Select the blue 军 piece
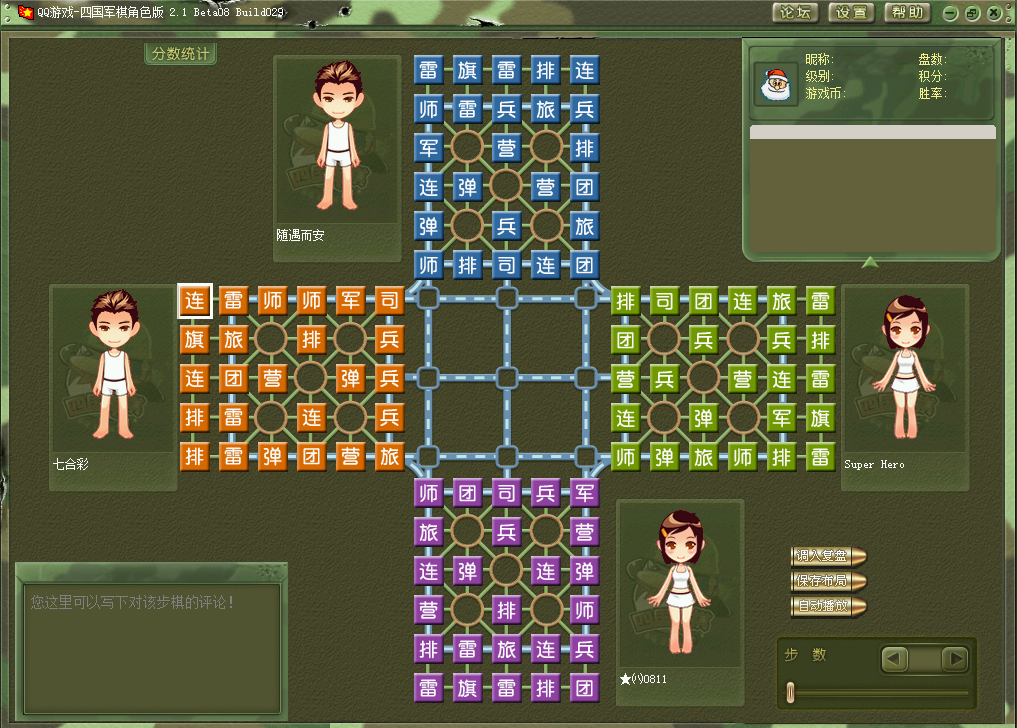 click(x=428, y=148)
